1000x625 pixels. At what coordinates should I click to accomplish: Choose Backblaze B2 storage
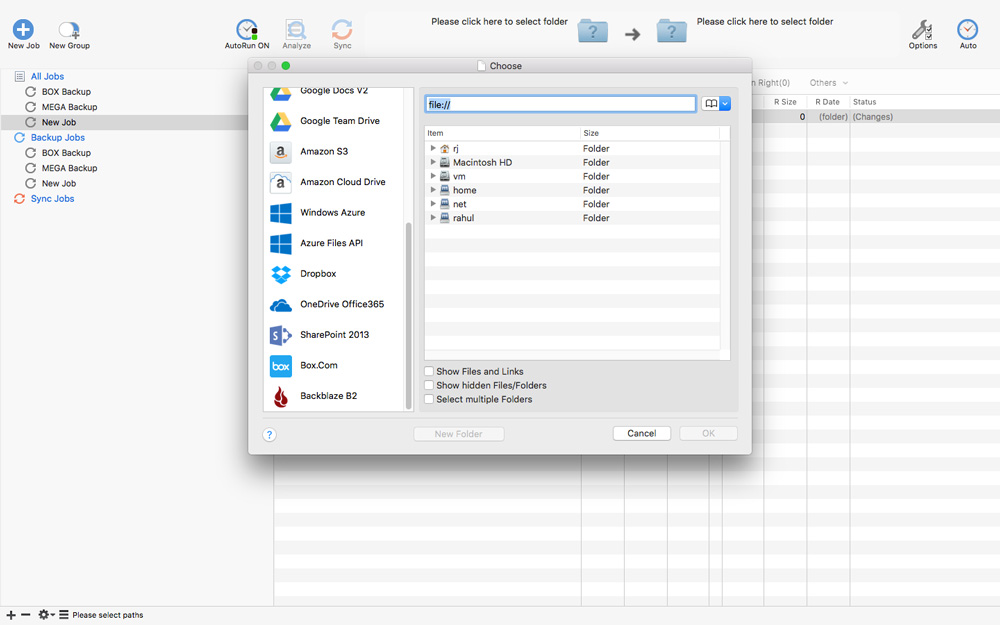coord(334,396)
